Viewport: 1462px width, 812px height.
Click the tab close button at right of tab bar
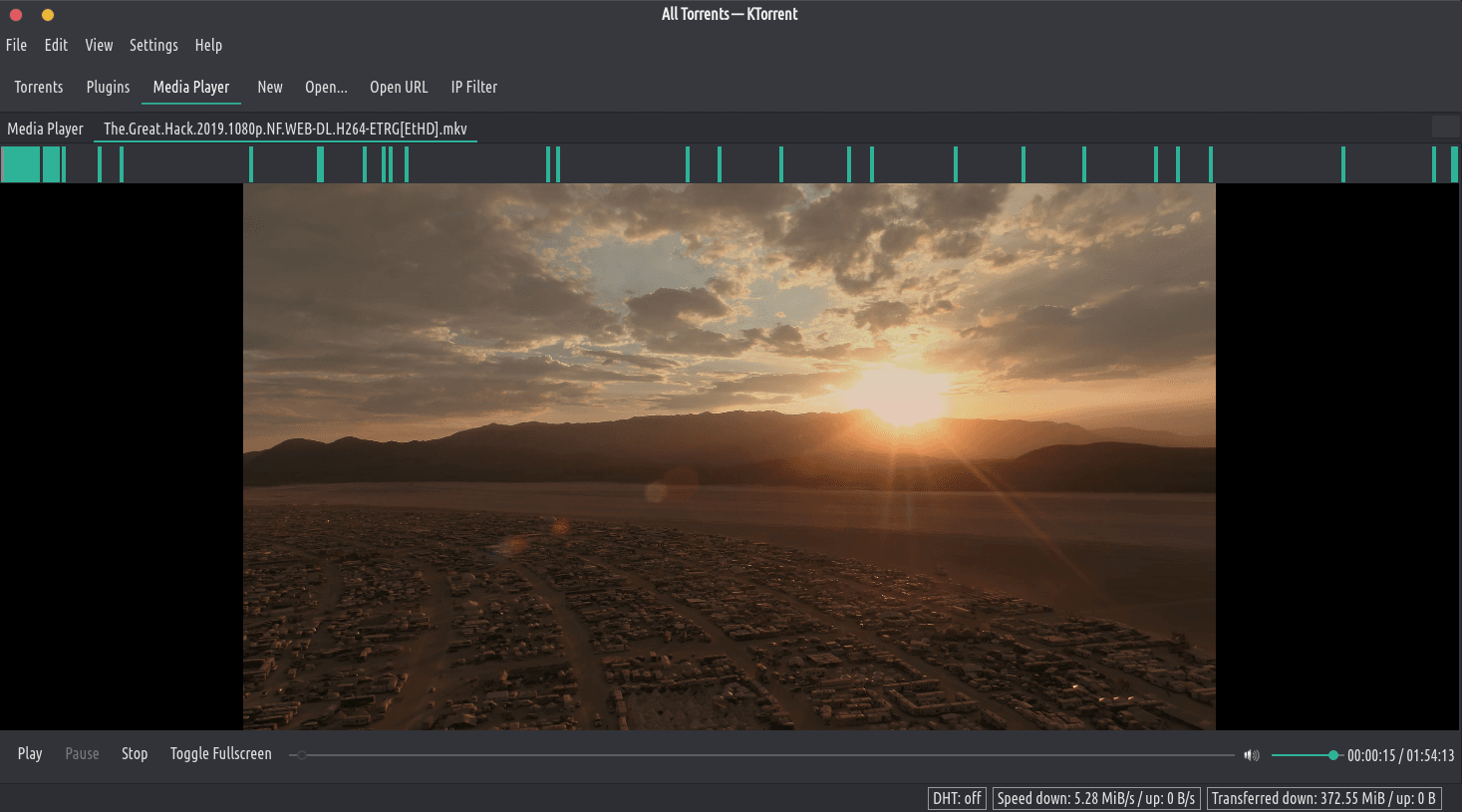pos(1445,127)
